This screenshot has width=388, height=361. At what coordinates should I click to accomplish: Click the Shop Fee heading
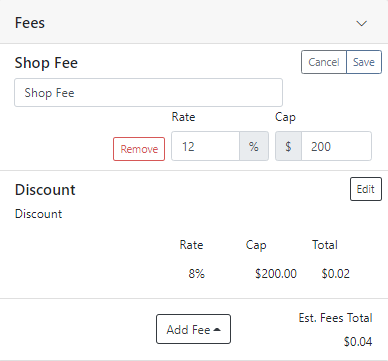[46, 63]
